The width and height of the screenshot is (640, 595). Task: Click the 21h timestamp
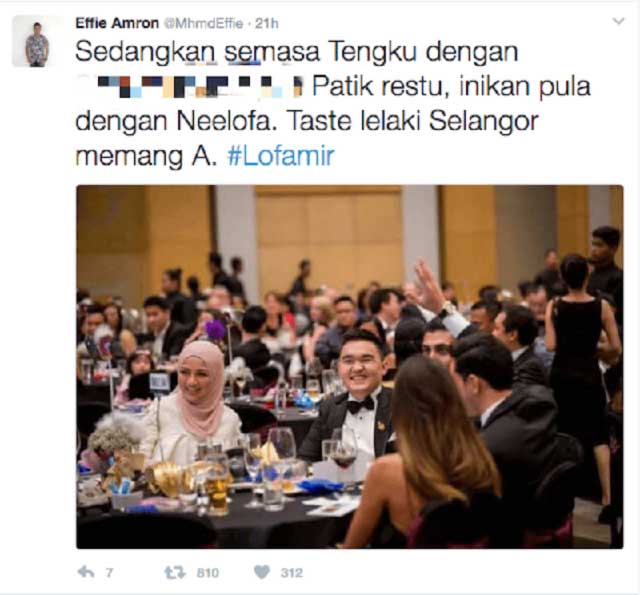pos(267,24)
